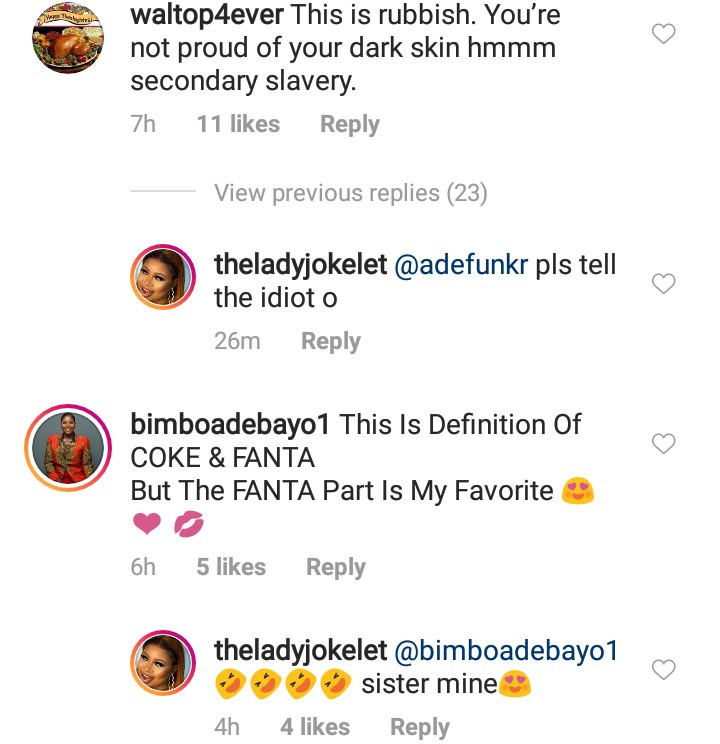
Task: Reply to theladyjokelet's 4h comment
Action: click(419, 727)
